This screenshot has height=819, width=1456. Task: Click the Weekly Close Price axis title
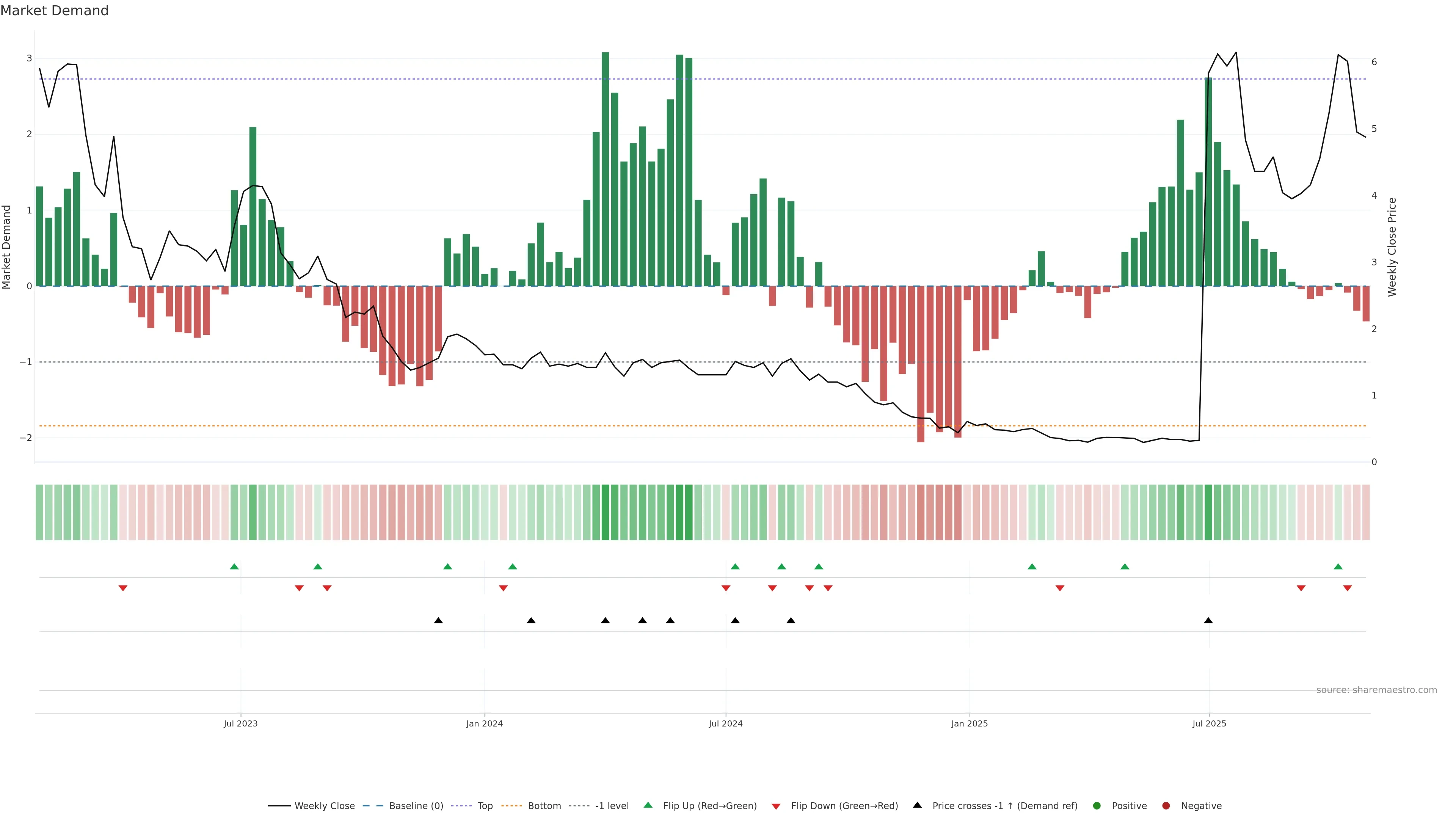coord(1392,247)
